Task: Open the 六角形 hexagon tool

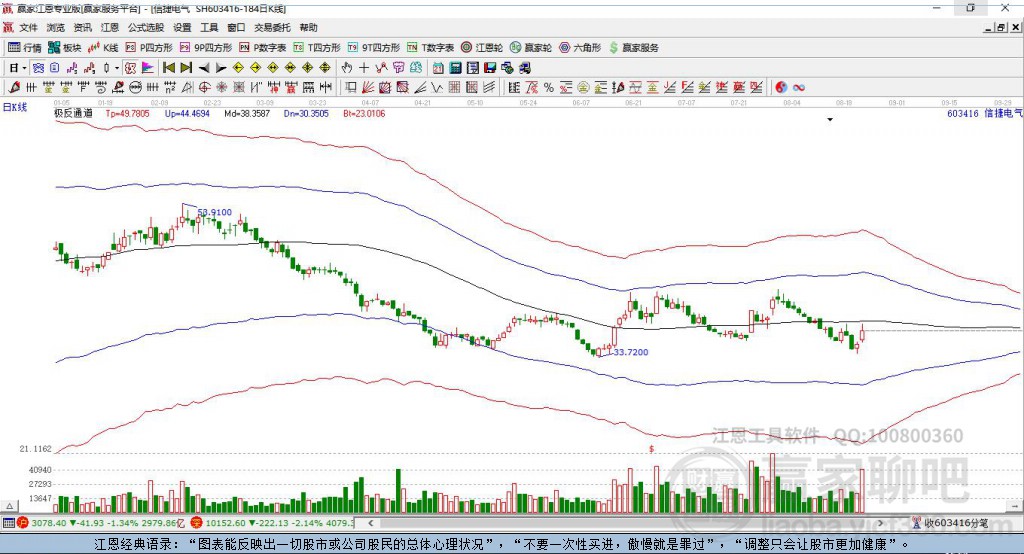Action: (x=580, y=48)
